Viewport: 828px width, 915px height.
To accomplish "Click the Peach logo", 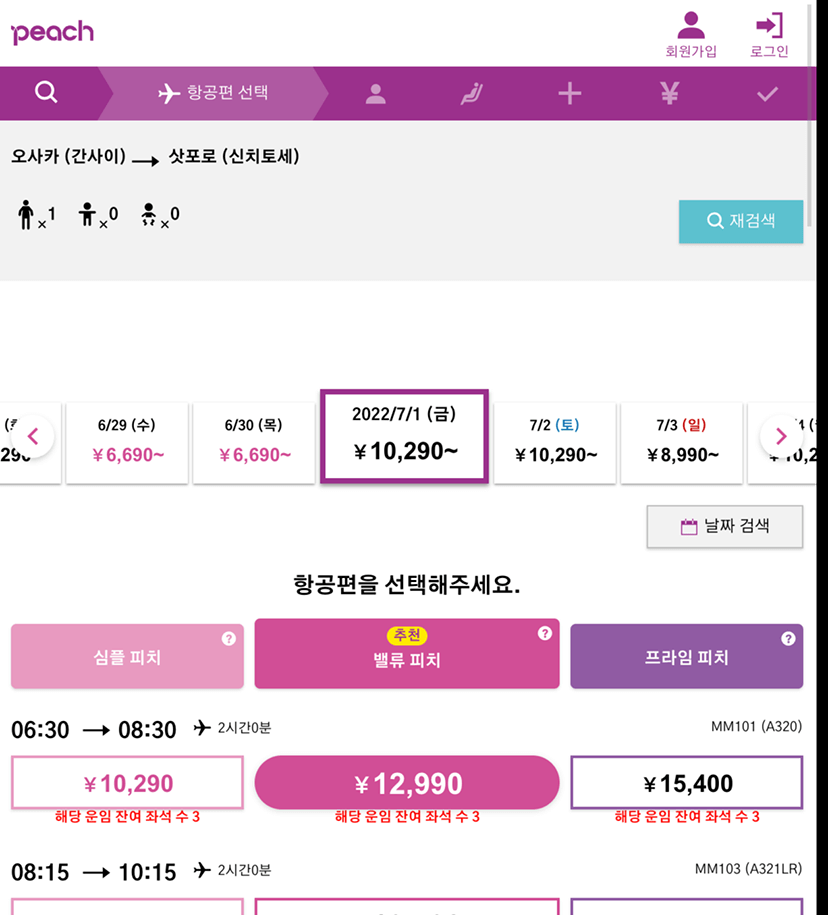I will [x=52, y=32].
